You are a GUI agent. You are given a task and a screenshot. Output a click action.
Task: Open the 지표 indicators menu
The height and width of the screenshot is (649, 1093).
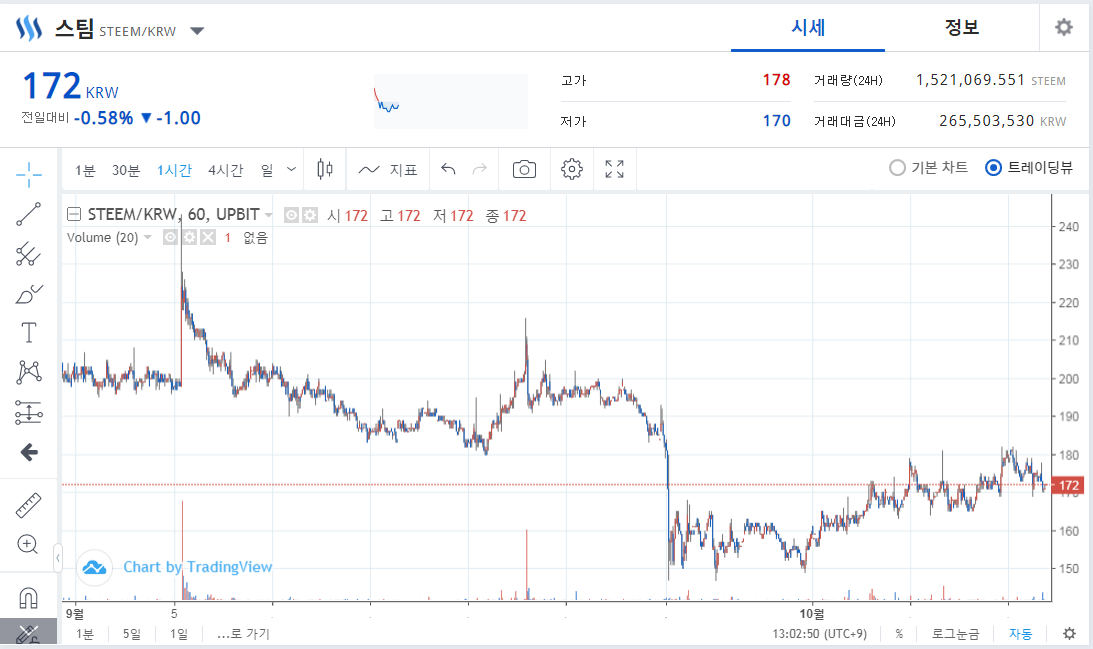(x=388, y=169)
